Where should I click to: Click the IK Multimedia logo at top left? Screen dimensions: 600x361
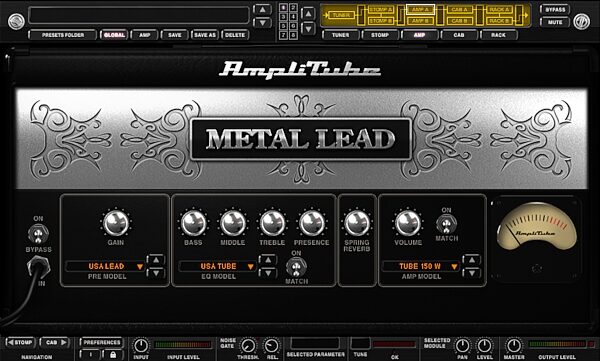pyautogui.click(x=16, y=21)
